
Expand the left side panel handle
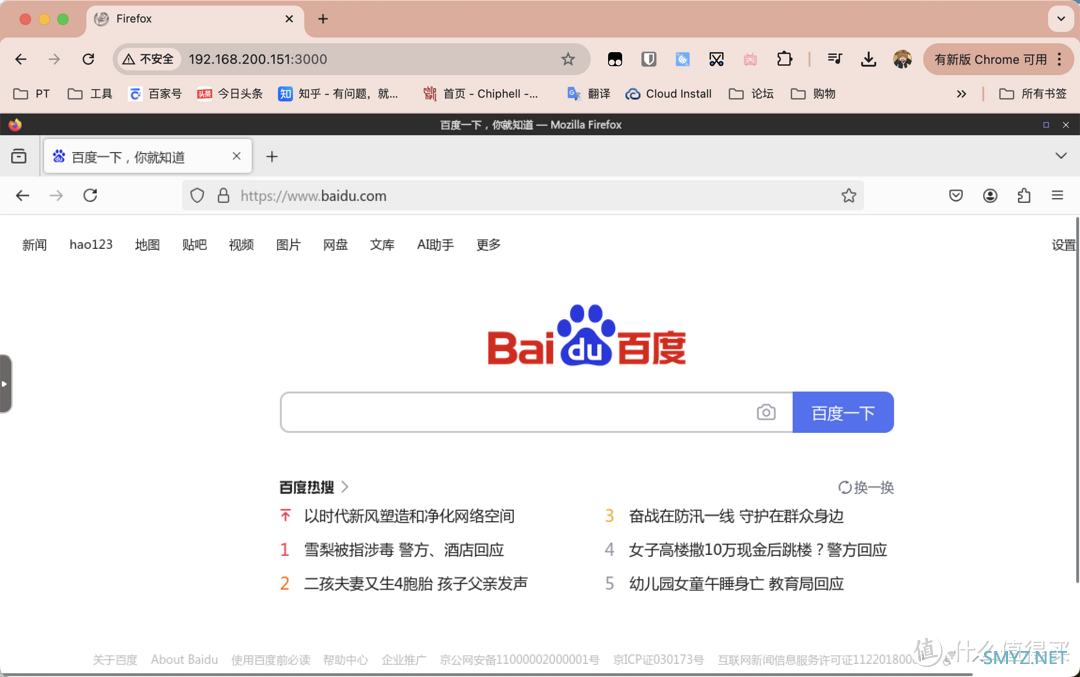tap(5, 384)
